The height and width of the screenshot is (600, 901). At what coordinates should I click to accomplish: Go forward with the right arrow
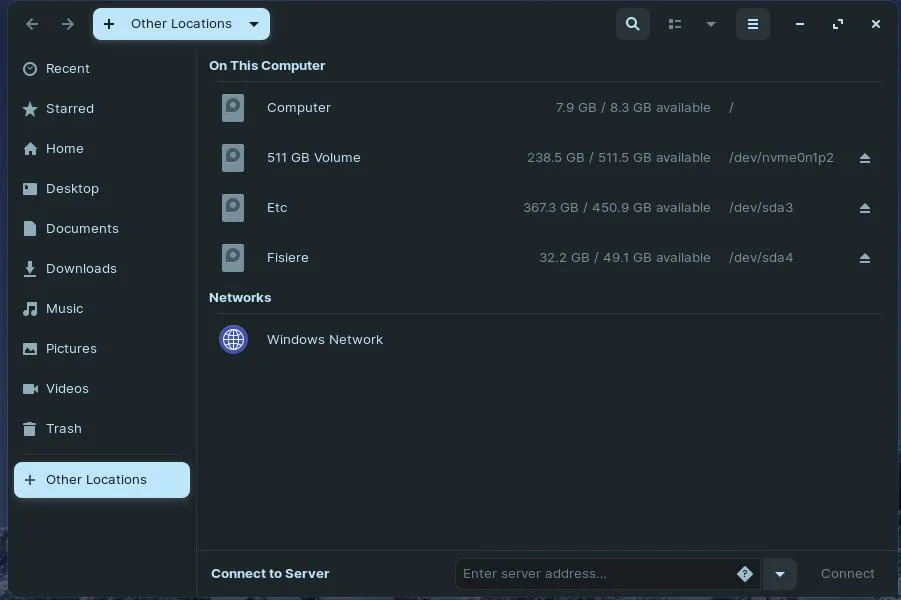coord(68,24)
